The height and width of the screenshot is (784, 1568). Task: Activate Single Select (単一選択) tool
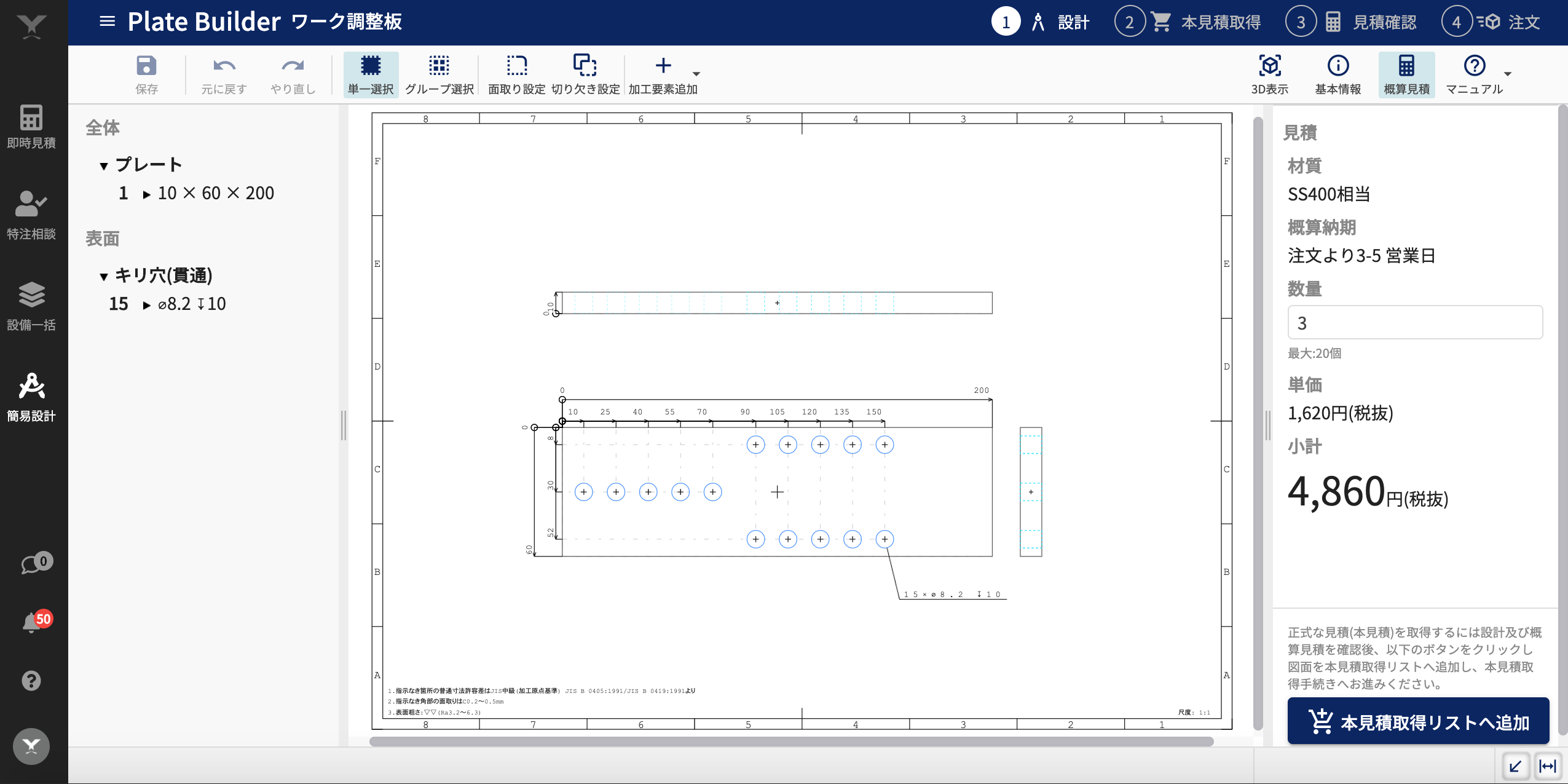point(371,74)
